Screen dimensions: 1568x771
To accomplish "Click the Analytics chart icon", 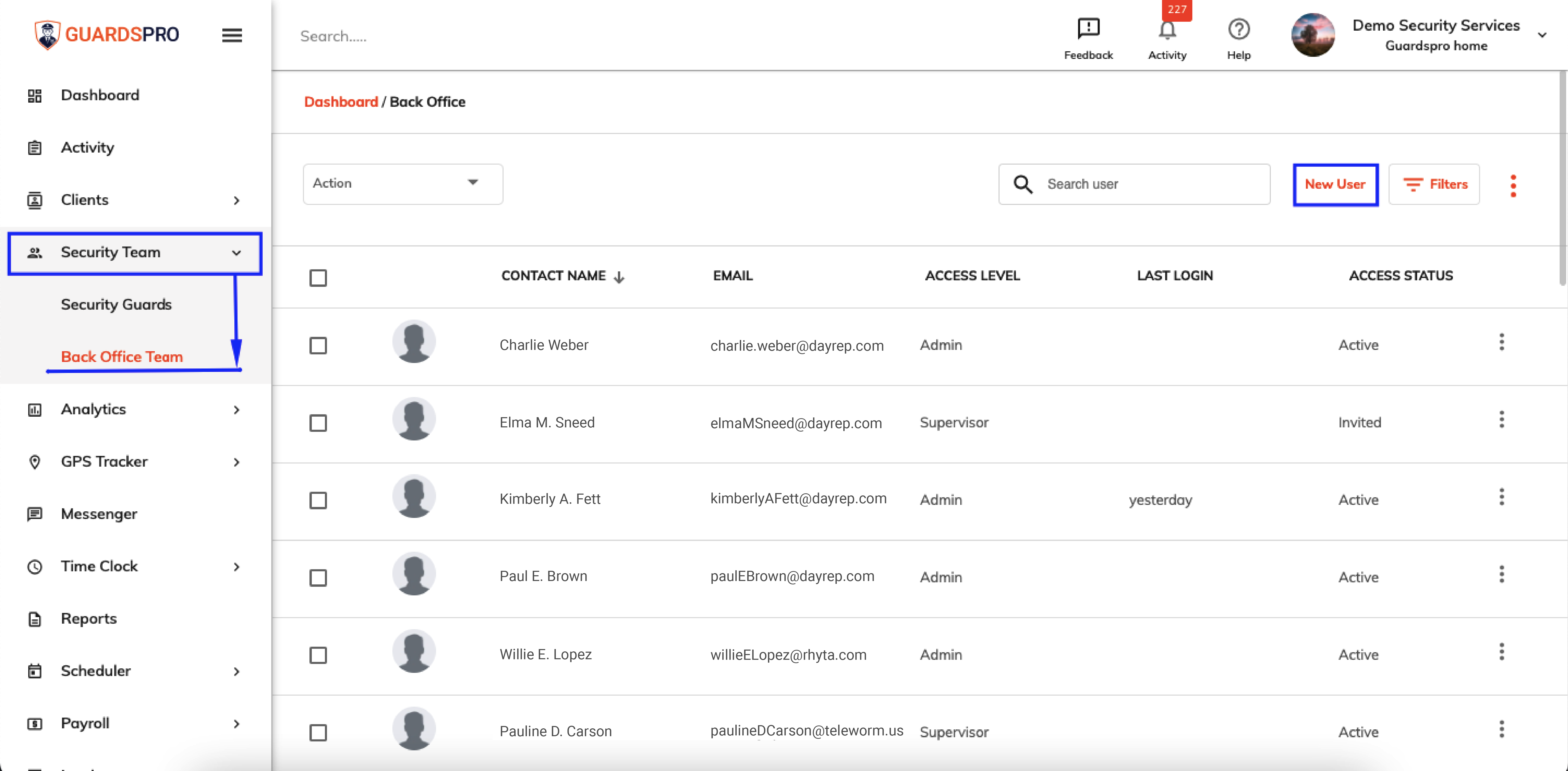I will coord(35,410).
